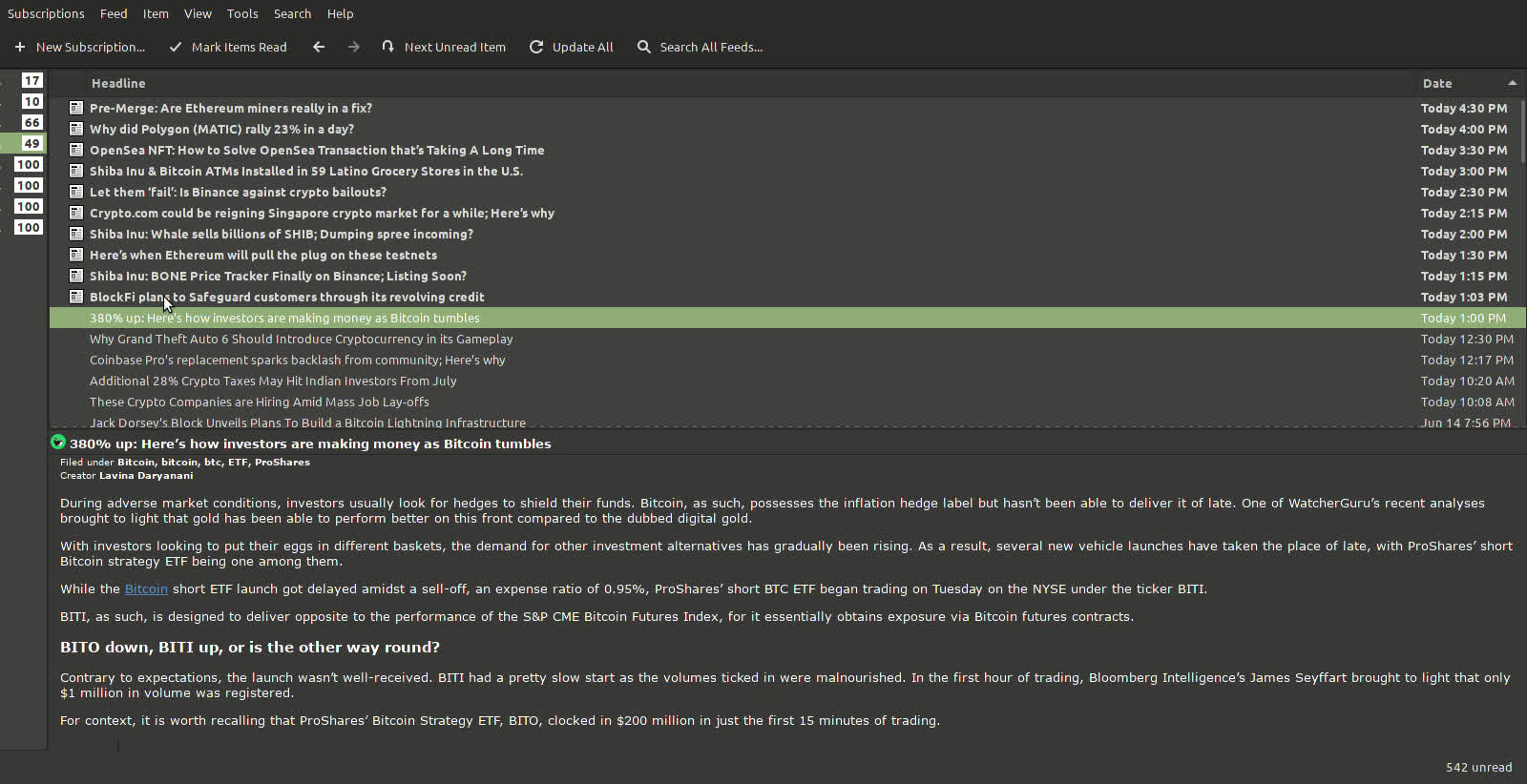Screen dimensions: 1527x784
Task: Click unread icon beside OpenSea NFT headline
Action: pos(76,150)
